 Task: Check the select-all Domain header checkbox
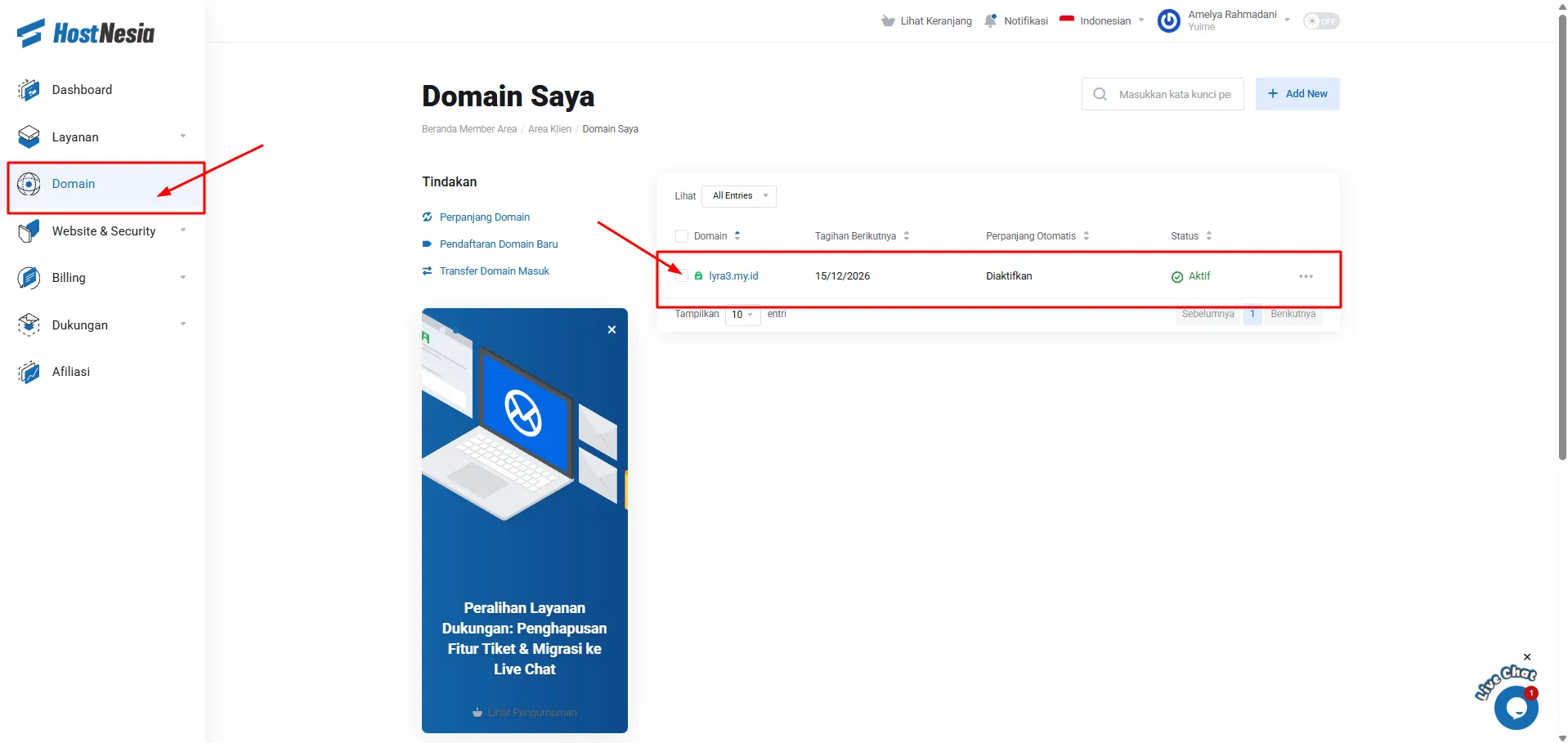(x=682, y=236)
